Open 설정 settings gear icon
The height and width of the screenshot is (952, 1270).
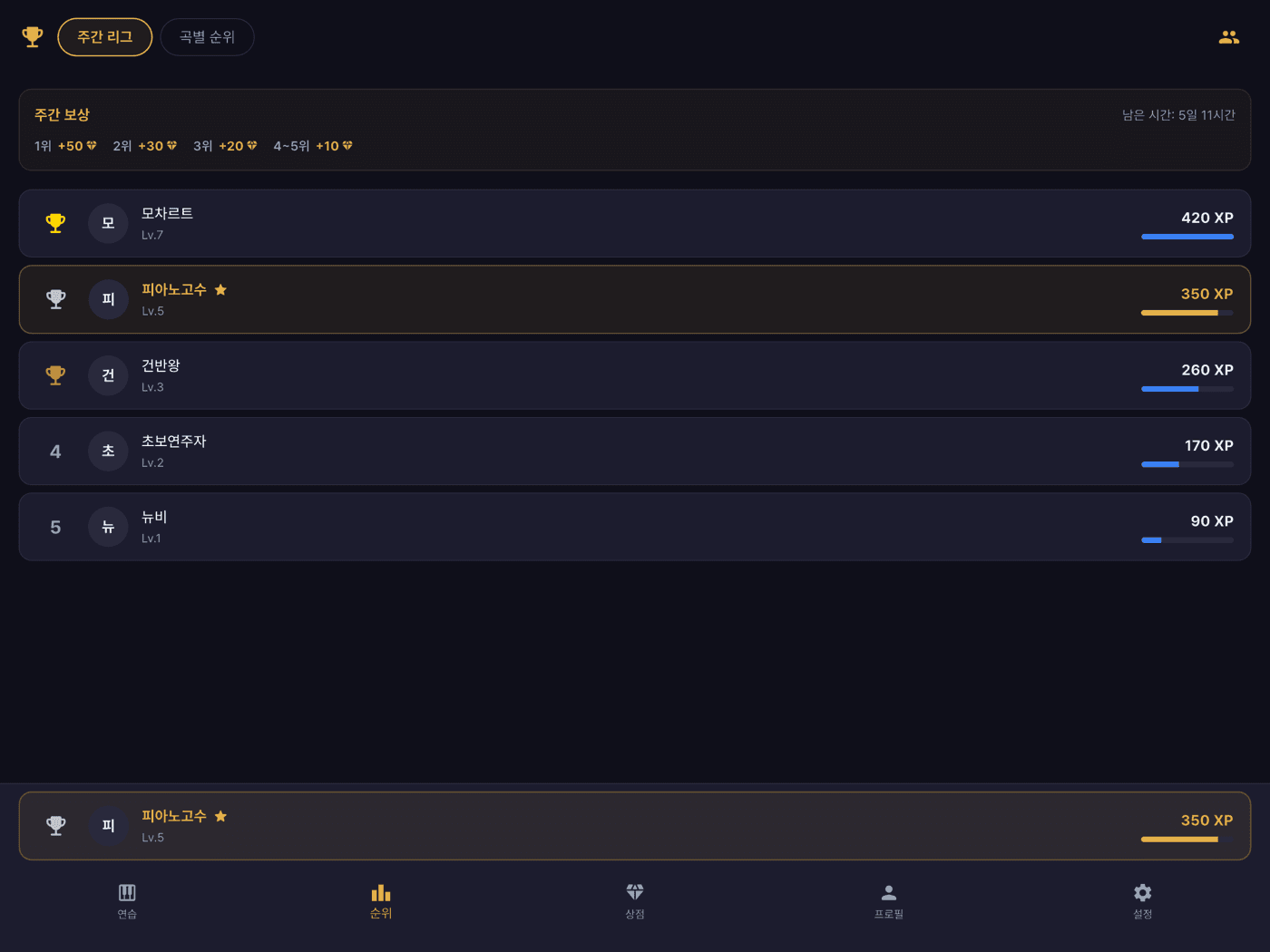click(1143, 892)
